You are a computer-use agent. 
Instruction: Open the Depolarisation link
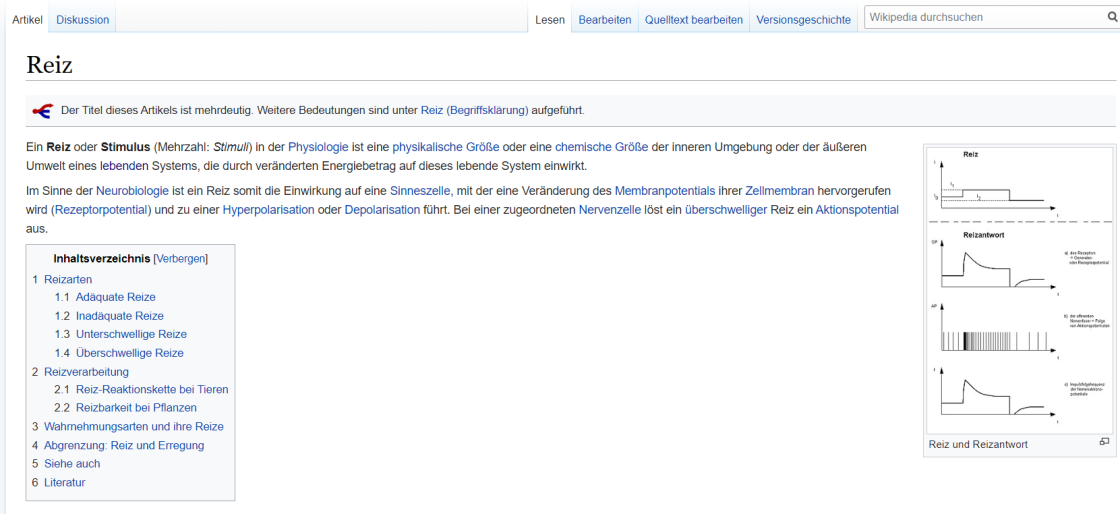point(382,211)
